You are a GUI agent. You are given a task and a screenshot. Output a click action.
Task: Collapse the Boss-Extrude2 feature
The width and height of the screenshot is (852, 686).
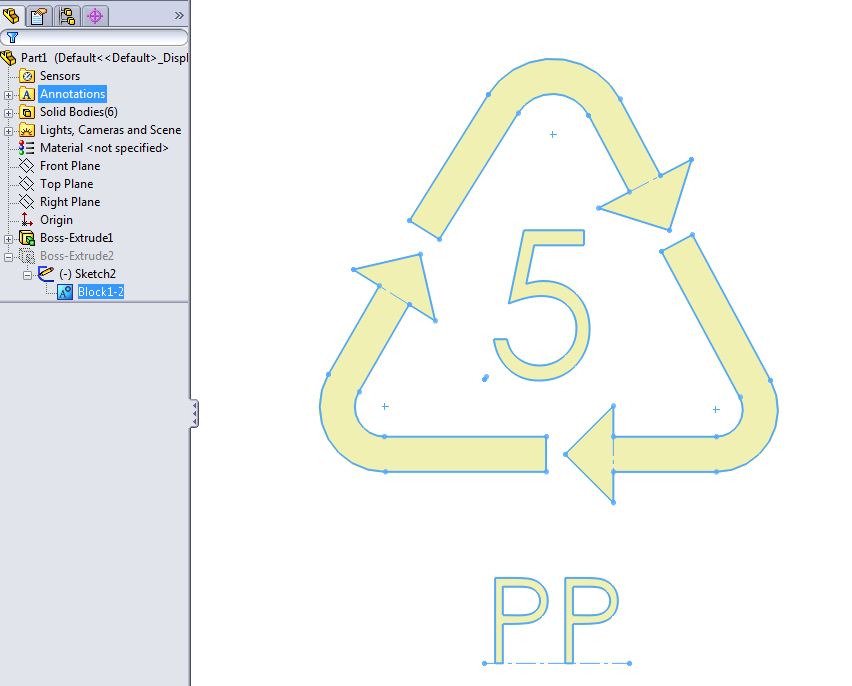point(8,257)
